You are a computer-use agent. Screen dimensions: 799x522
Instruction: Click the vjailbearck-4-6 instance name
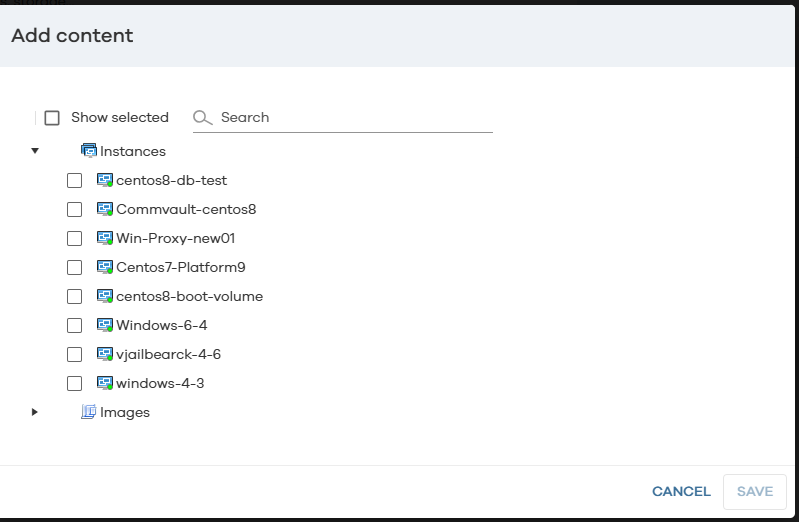coord(168,354)
